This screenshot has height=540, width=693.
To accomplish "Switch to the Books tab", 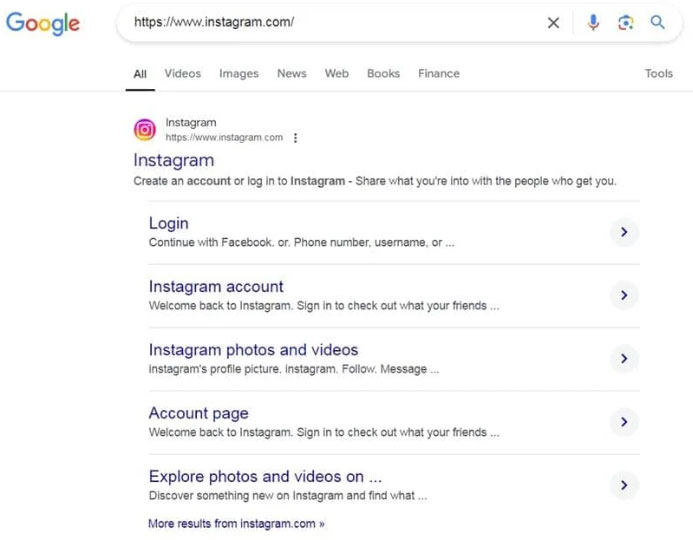I will pos(383,73).
